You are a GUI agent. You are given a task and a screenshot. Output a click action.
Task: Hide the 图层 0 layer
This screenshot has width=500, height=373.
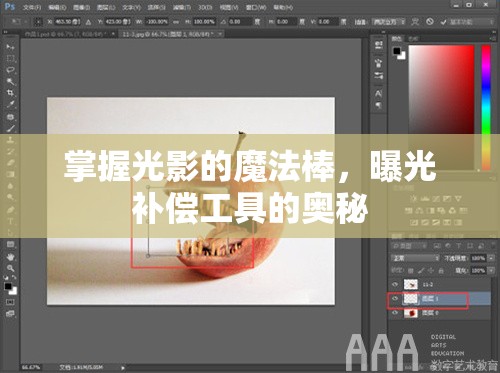click(x=395, y=313)
